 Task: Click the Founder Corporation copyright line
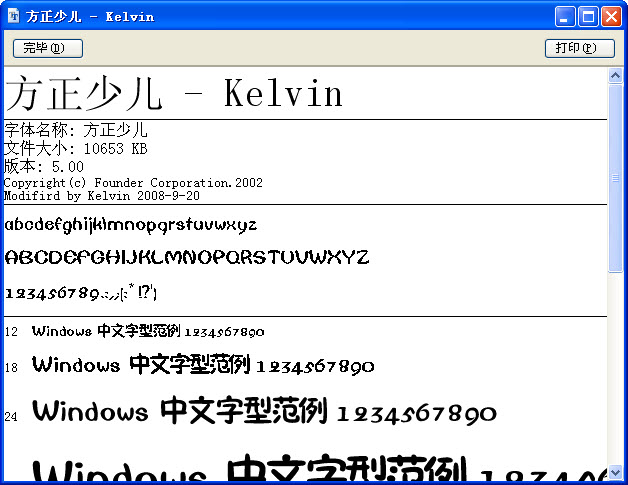133,183
